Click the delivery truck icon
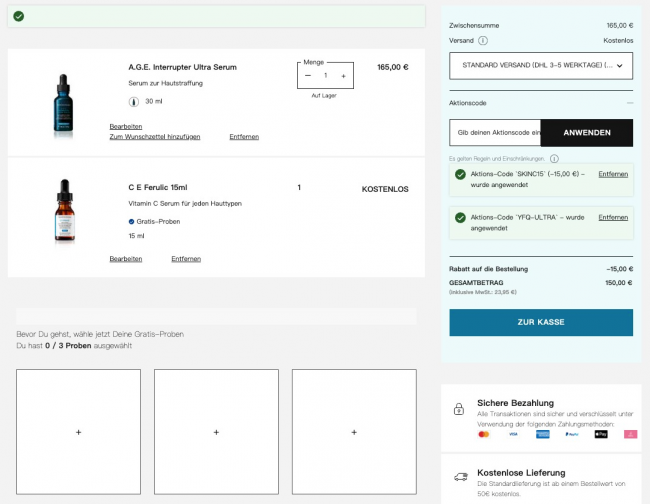Screen dimensions: 650x504 [x=459, y=478]
